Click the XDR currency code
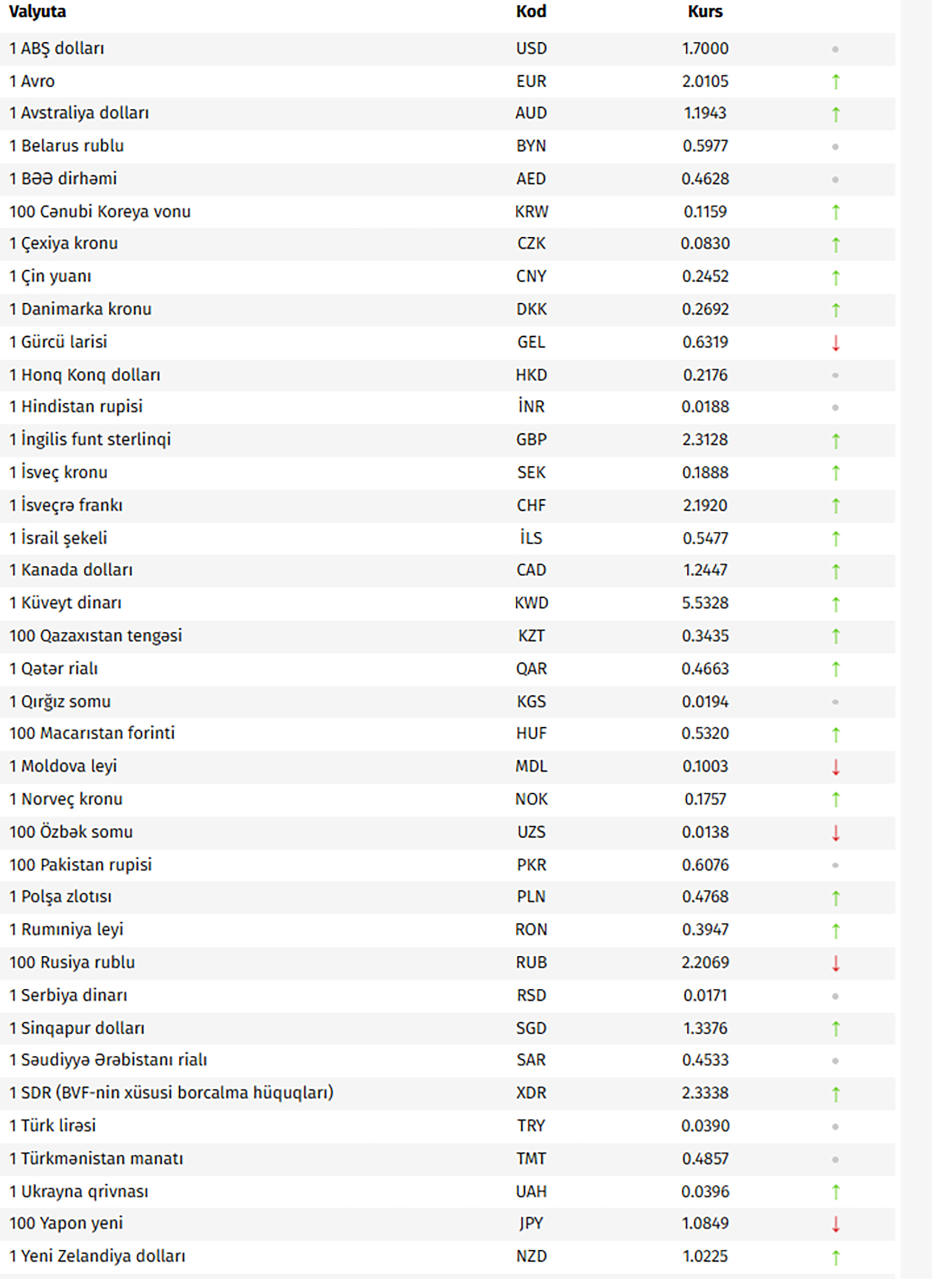The image size is (952, 1279). [531, 1093]
